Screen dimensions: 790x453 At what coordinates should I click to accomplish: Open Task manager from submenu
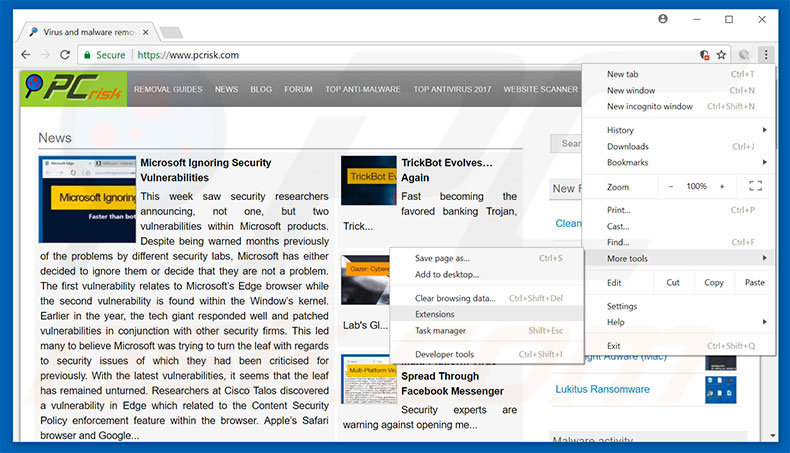(487, 331)
